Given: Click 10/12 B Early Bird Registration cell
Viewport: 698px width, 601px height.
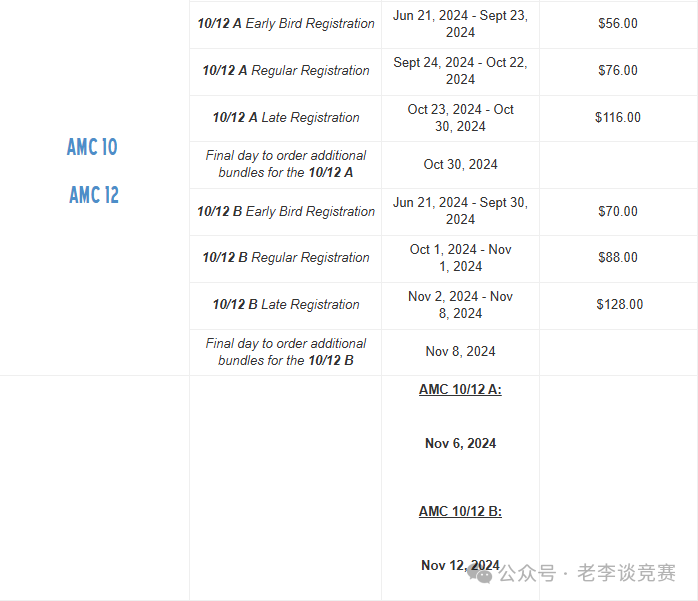Looking at the screenshot, I should coord(286,211).
